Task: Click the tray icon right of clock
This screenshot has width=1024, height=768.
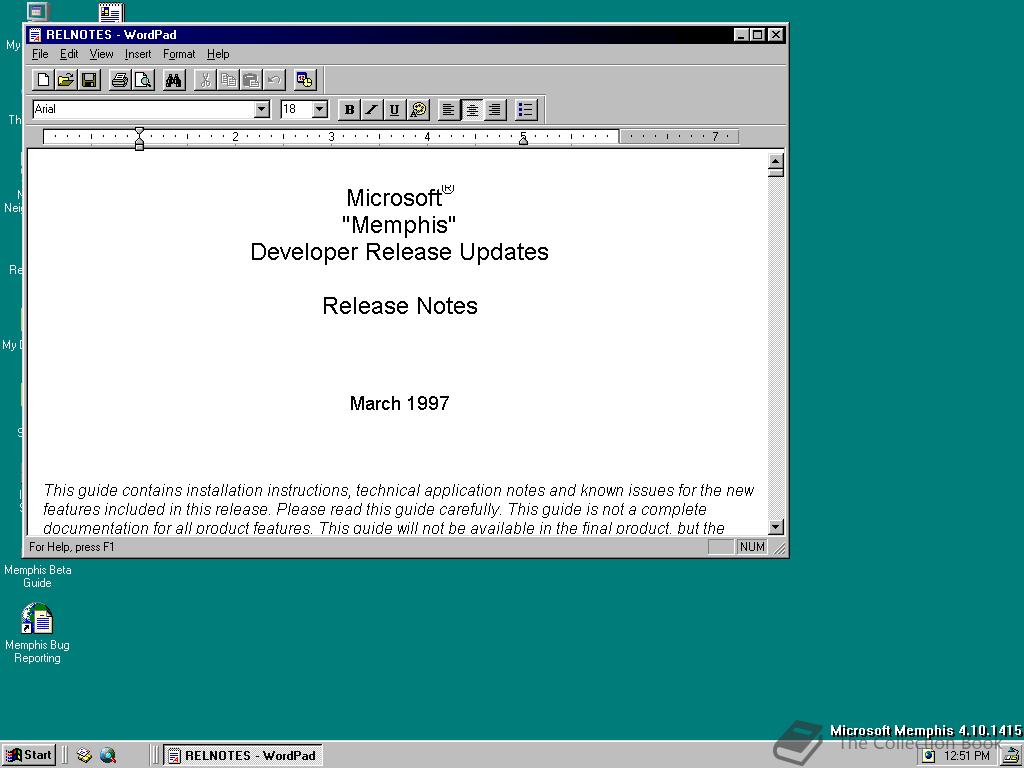Action: pyautogui.click(x=1011, y=756)
